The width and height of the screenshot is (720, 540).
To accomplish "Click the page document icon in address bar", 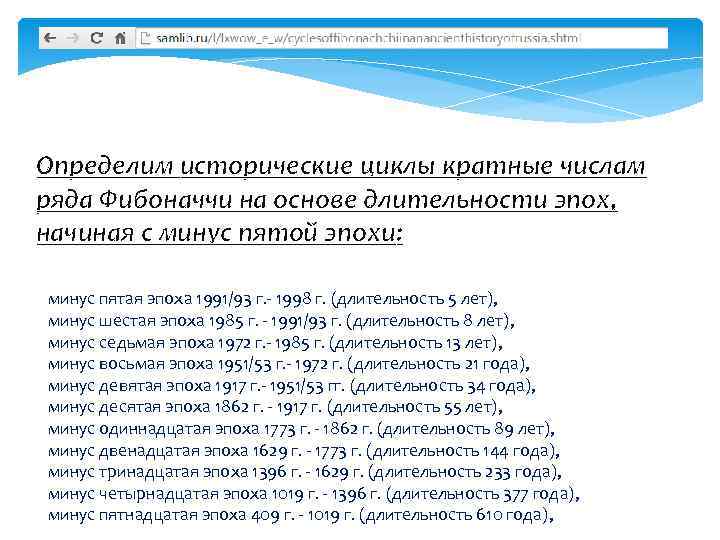I will pos(146,38).
